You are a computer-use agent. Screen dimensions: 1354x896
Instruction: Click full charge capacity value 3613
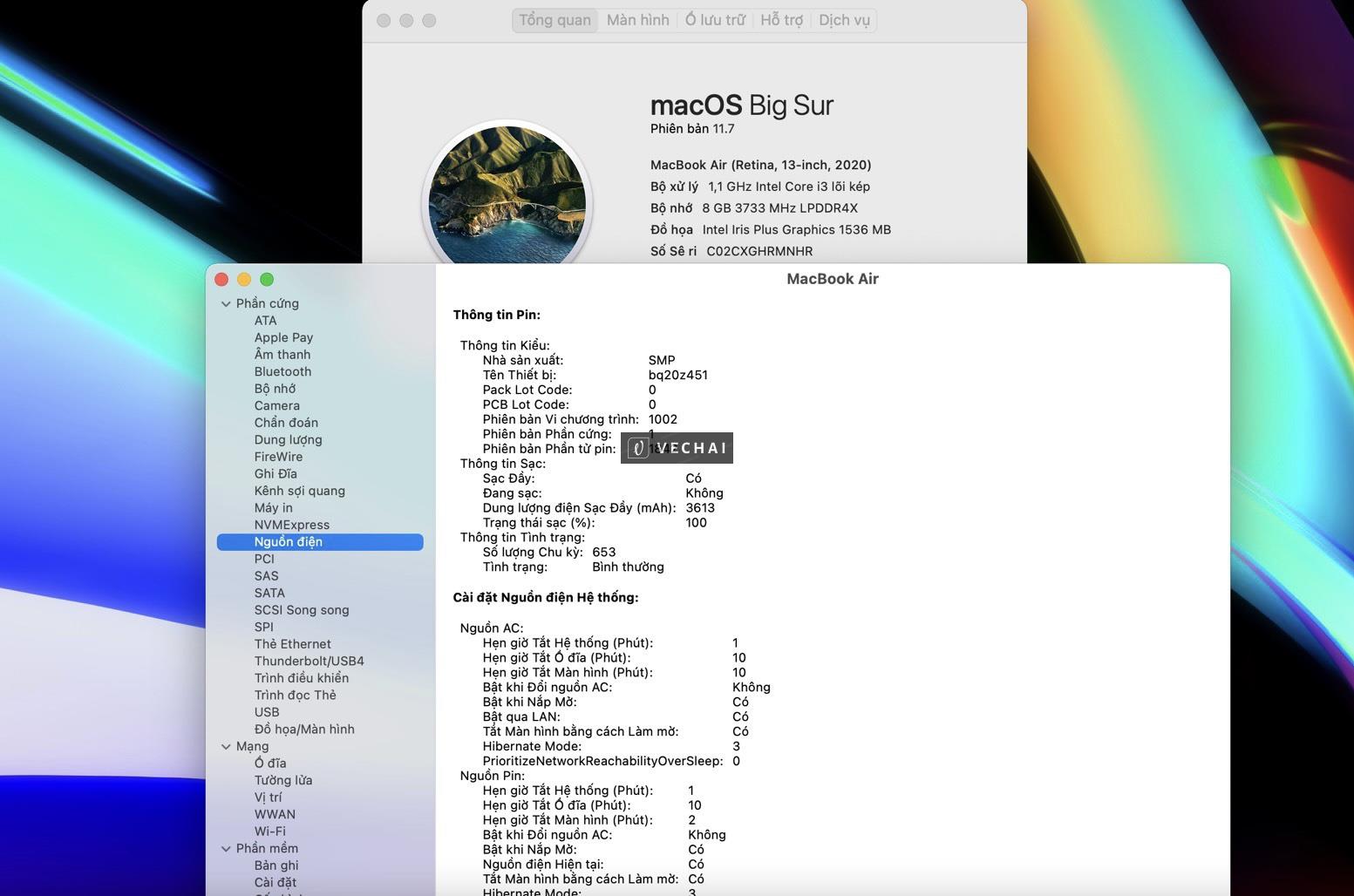700,508
